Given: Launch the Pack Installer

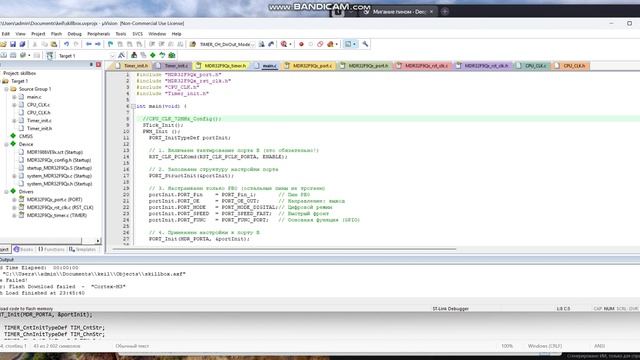Looking at the screenshot, I should [172, 55].
